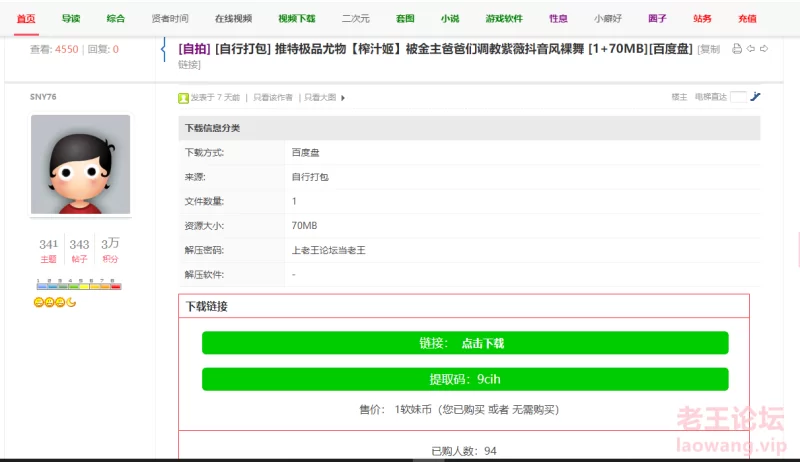This screenshot has width=800, height=462.
Task: Click the 解压密码 label
Action: coord(204,250)
